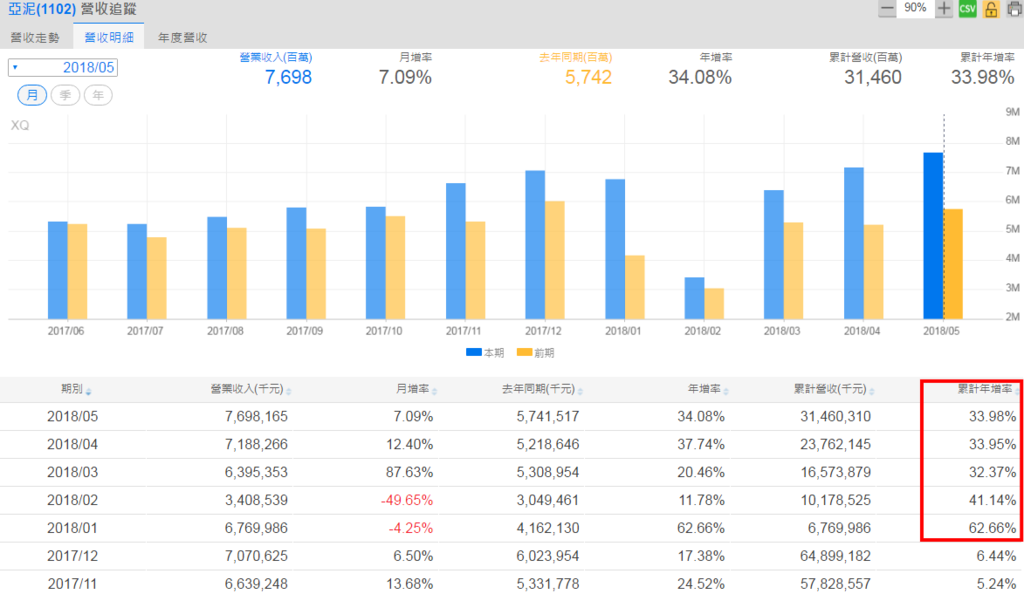Toggle the 本期 legend swatch
The width and height of the screenshot is (1024, 594).
473,352
